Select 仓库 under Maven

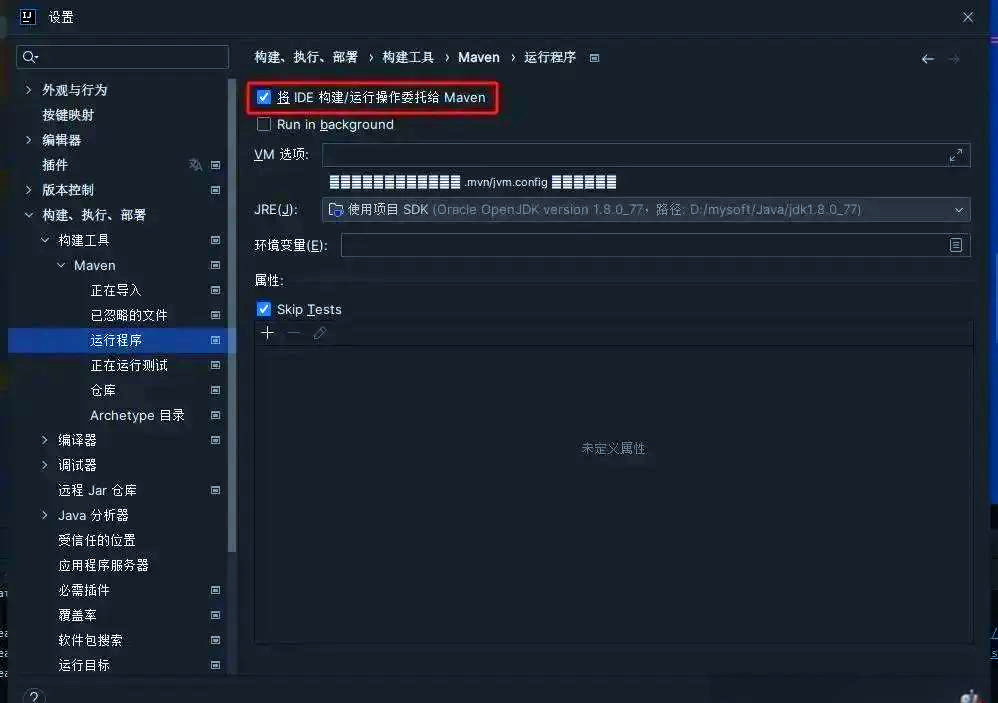pyautogui.click(x=103, y=390)
